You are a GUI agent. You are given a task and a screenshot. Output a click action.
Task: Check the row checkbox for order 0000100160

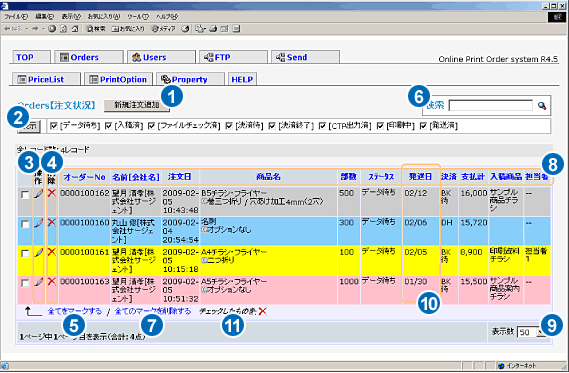(25, 225)
